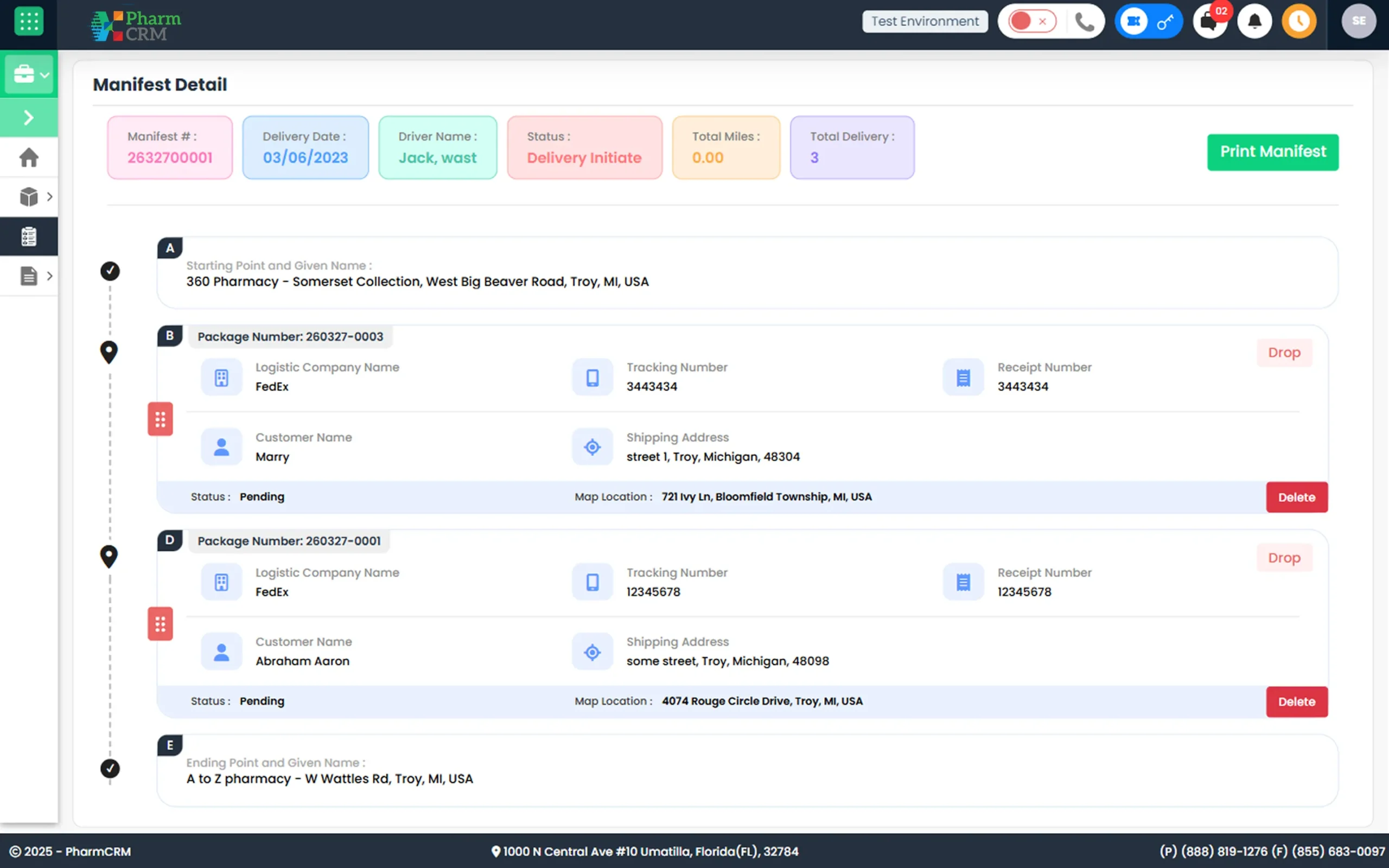Click the drag handle for package 260327-0003

point(160,419)
